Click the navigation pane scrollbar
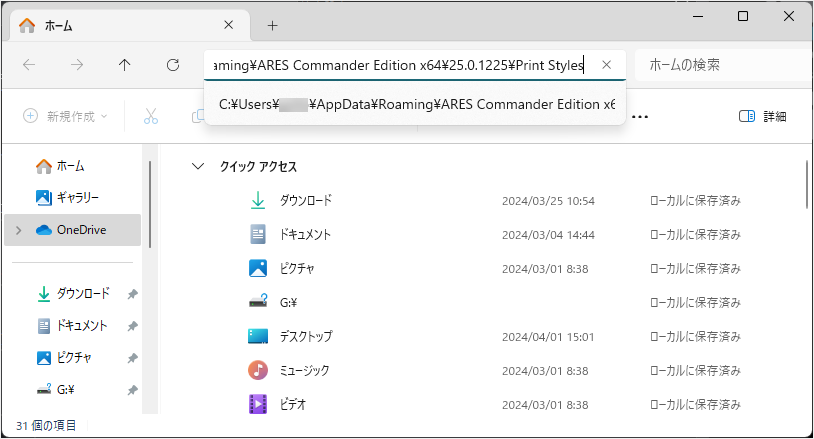814x439 pixels. pyautogui.click(x=150, y=204)
